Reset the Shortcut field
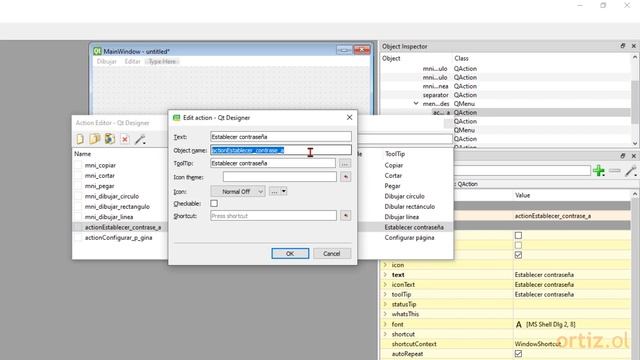Image resolution: width=640 pixels, height=360 pixels. pos(345,216)
